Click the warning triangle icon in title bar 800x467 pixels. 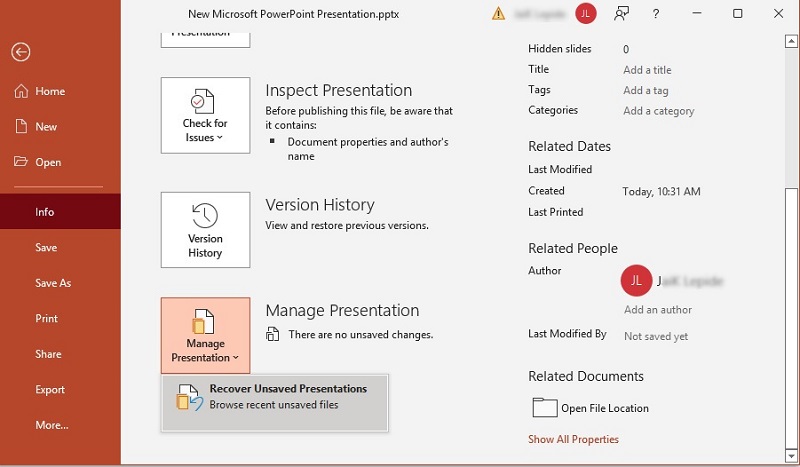[x=498, y=14]
